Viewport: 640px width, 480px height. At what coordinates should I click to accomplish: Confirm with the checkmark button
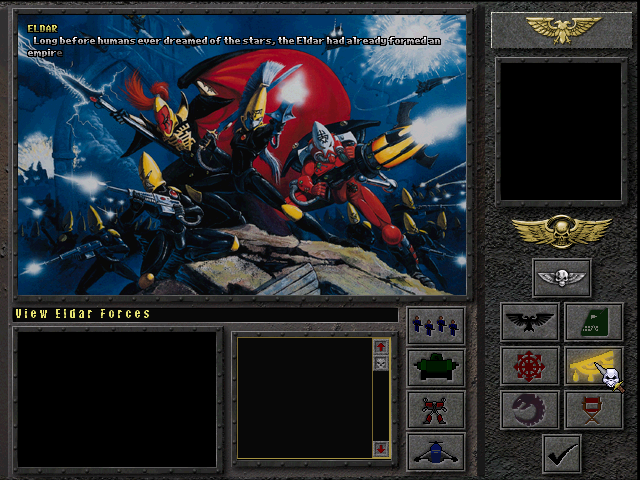pos(562,454)
